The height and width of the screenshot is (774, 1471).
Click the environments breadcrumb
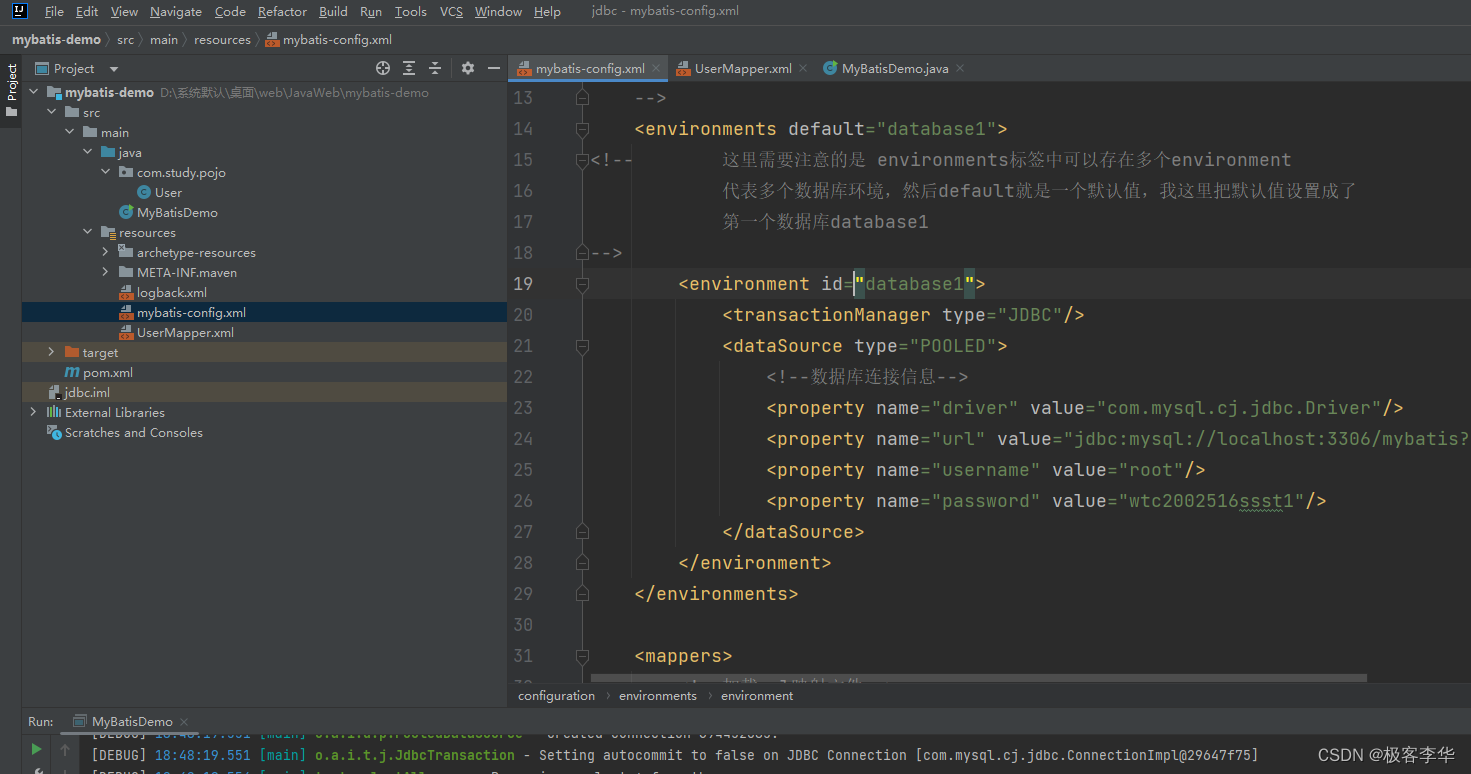[x=657, y=696]
